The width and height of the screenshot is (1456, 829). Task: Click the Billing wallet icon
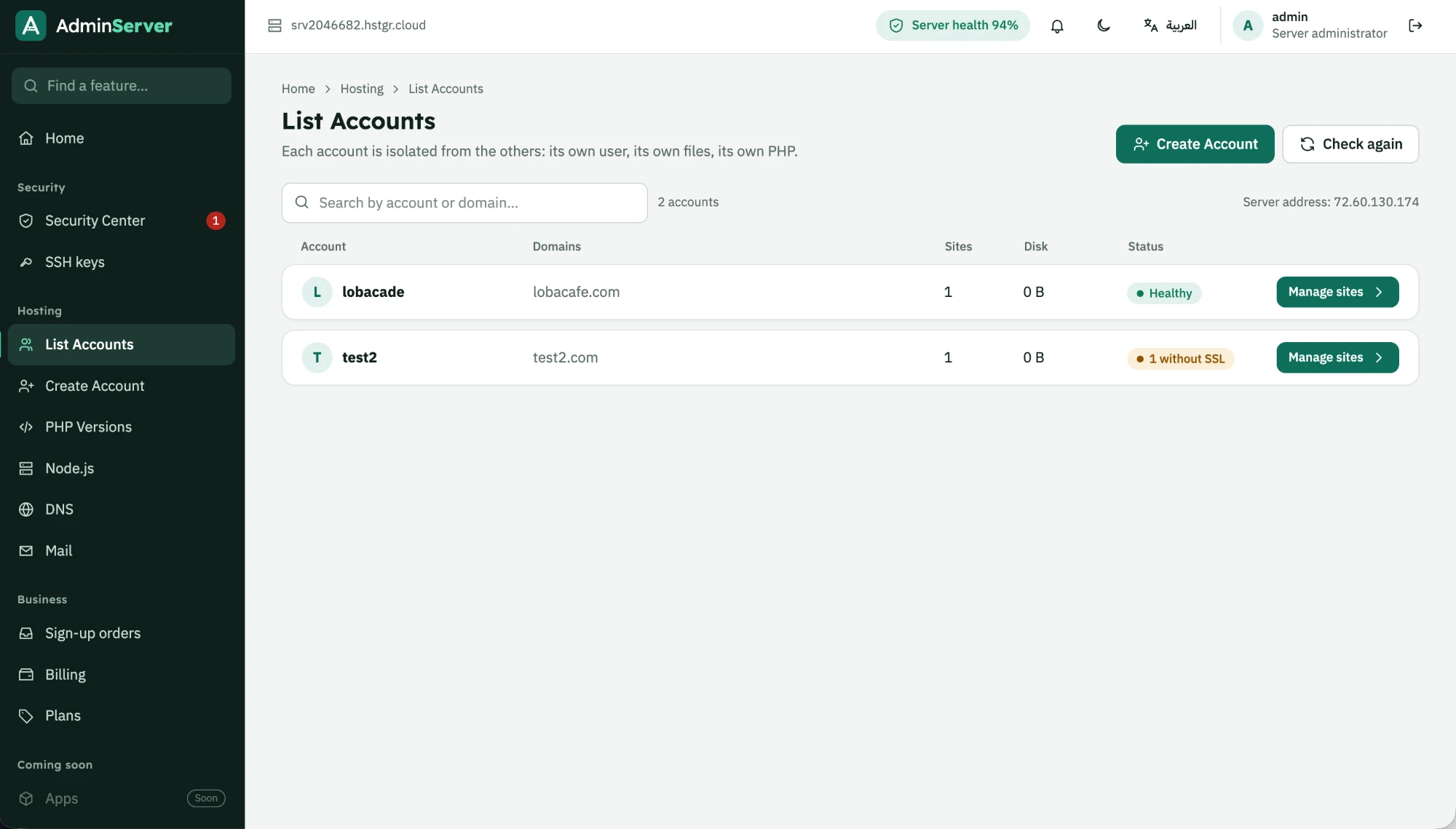click(26, 675)
